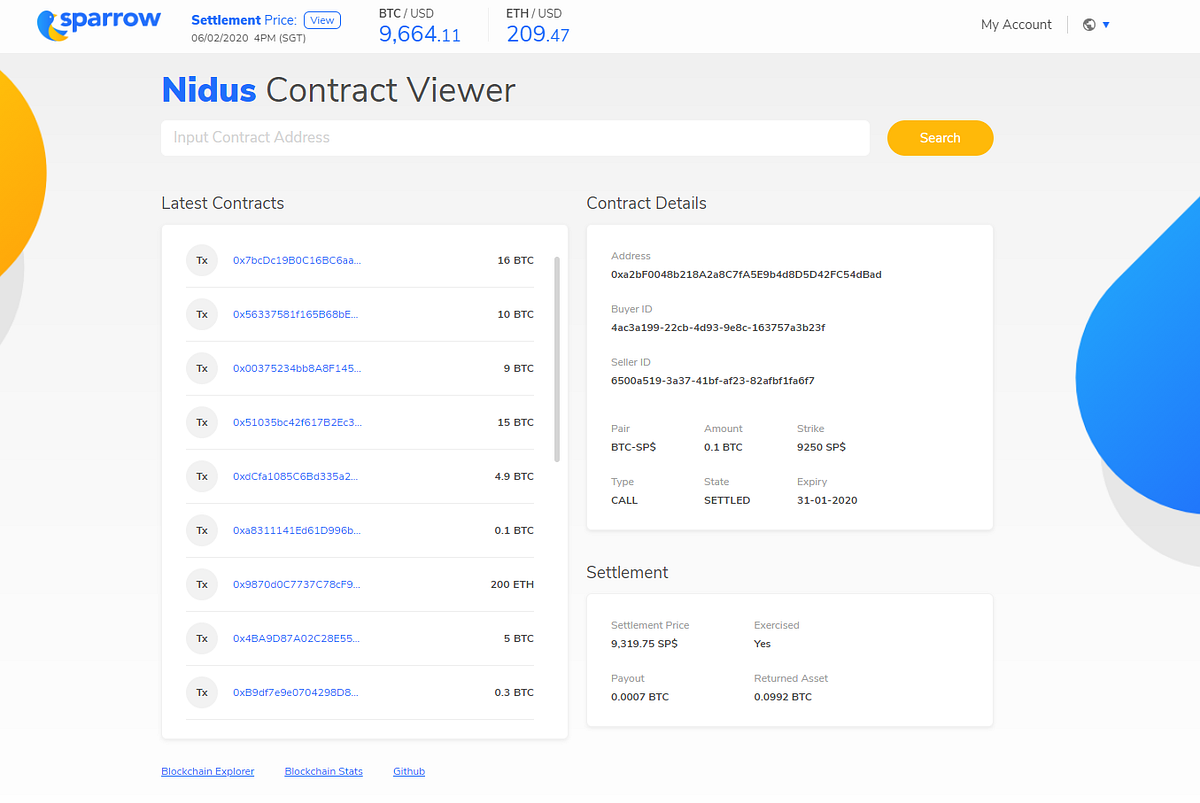Open contract 0xdCfa1085C6Bd335a2...

click(x=295, y=476)
